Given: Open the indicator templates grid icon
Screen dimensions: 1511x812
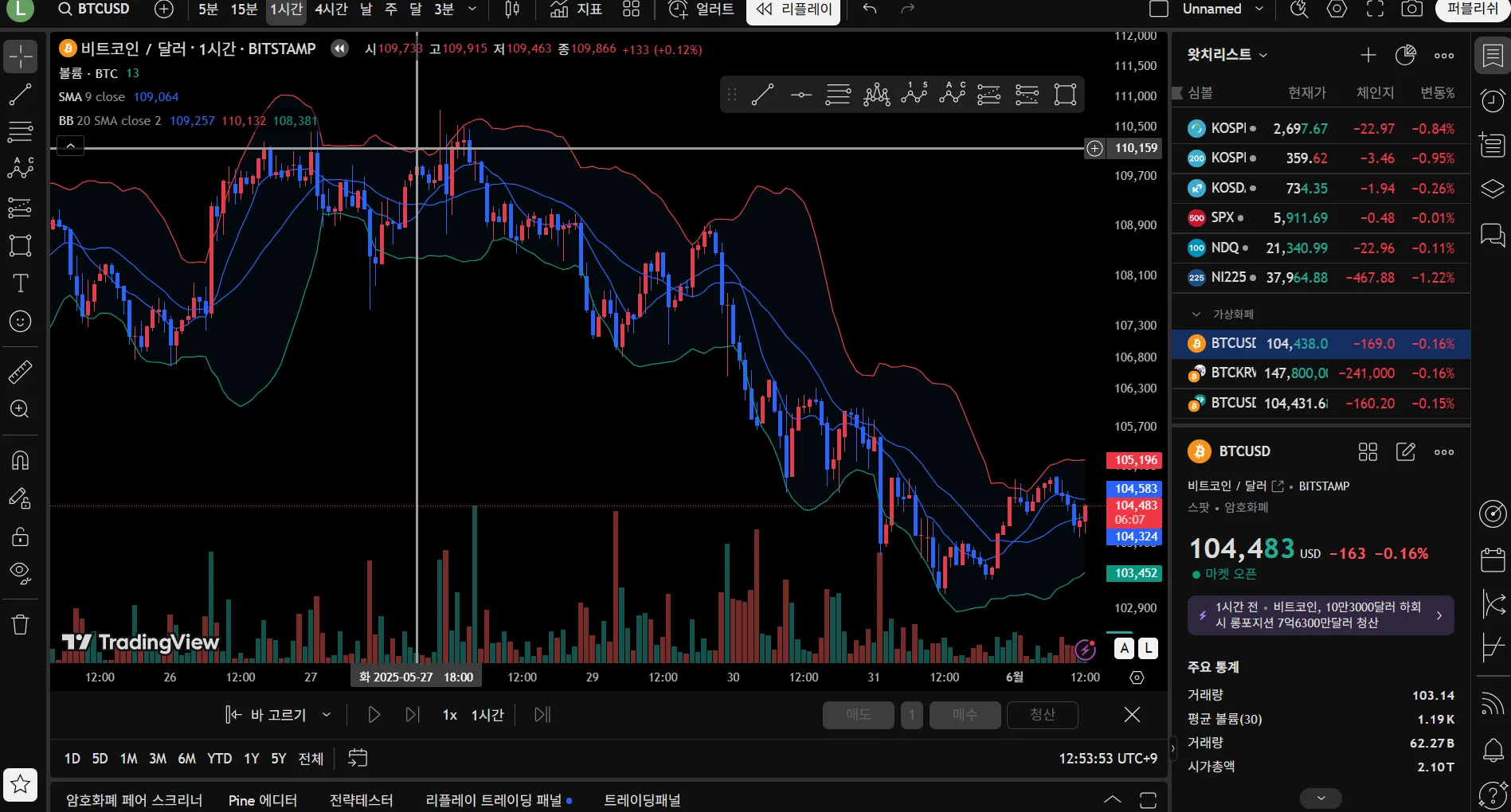Looking at the screenshot, I should coord(631,10).
